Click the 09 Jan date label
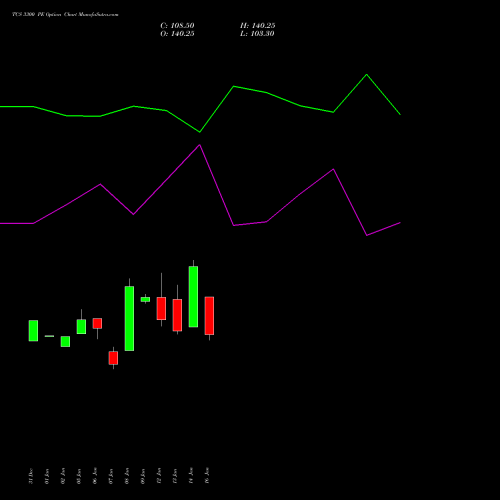500x500 pixels. pos(143,476)
